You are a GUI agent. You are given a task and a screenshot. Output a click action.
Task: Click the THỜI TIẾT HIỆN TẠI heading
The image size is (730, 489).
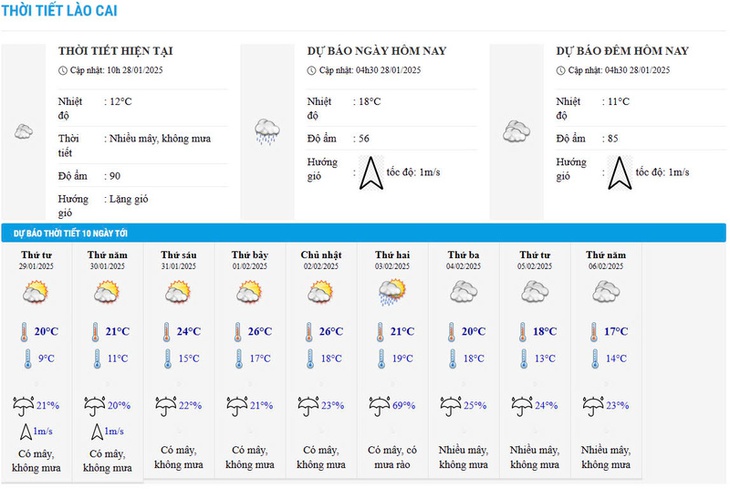click(x=115, y=51)
